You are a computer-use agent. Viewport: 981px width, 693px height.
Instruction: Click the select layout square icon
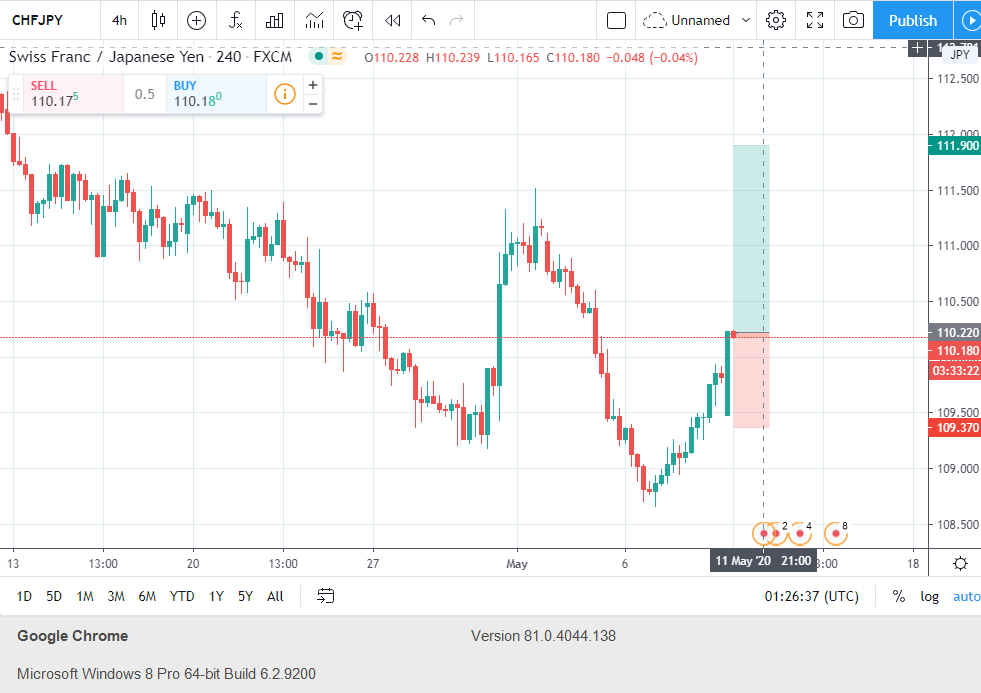click(x=616, y=20)
